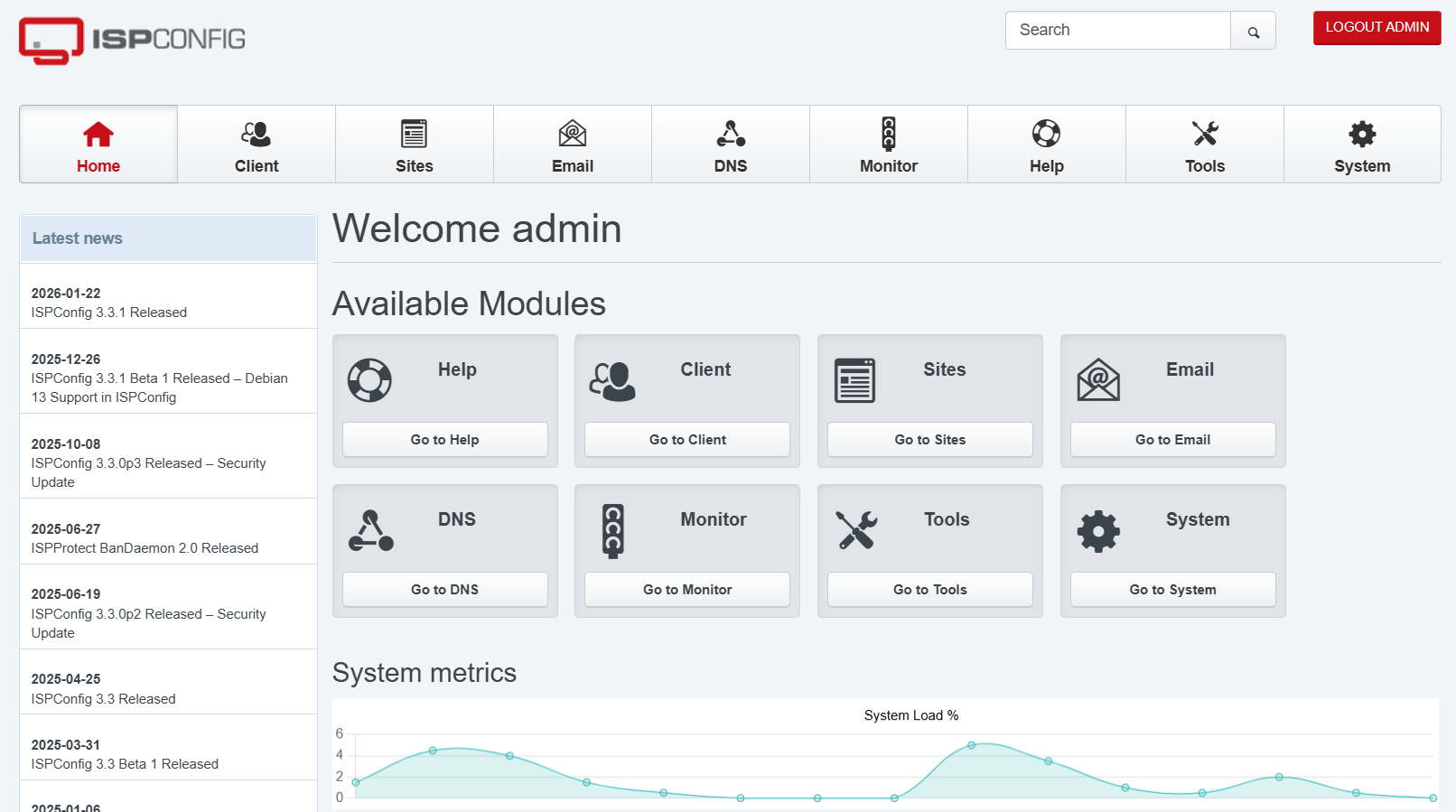Log out with the LOGOUT ADMIN button

click(1377, 28)
